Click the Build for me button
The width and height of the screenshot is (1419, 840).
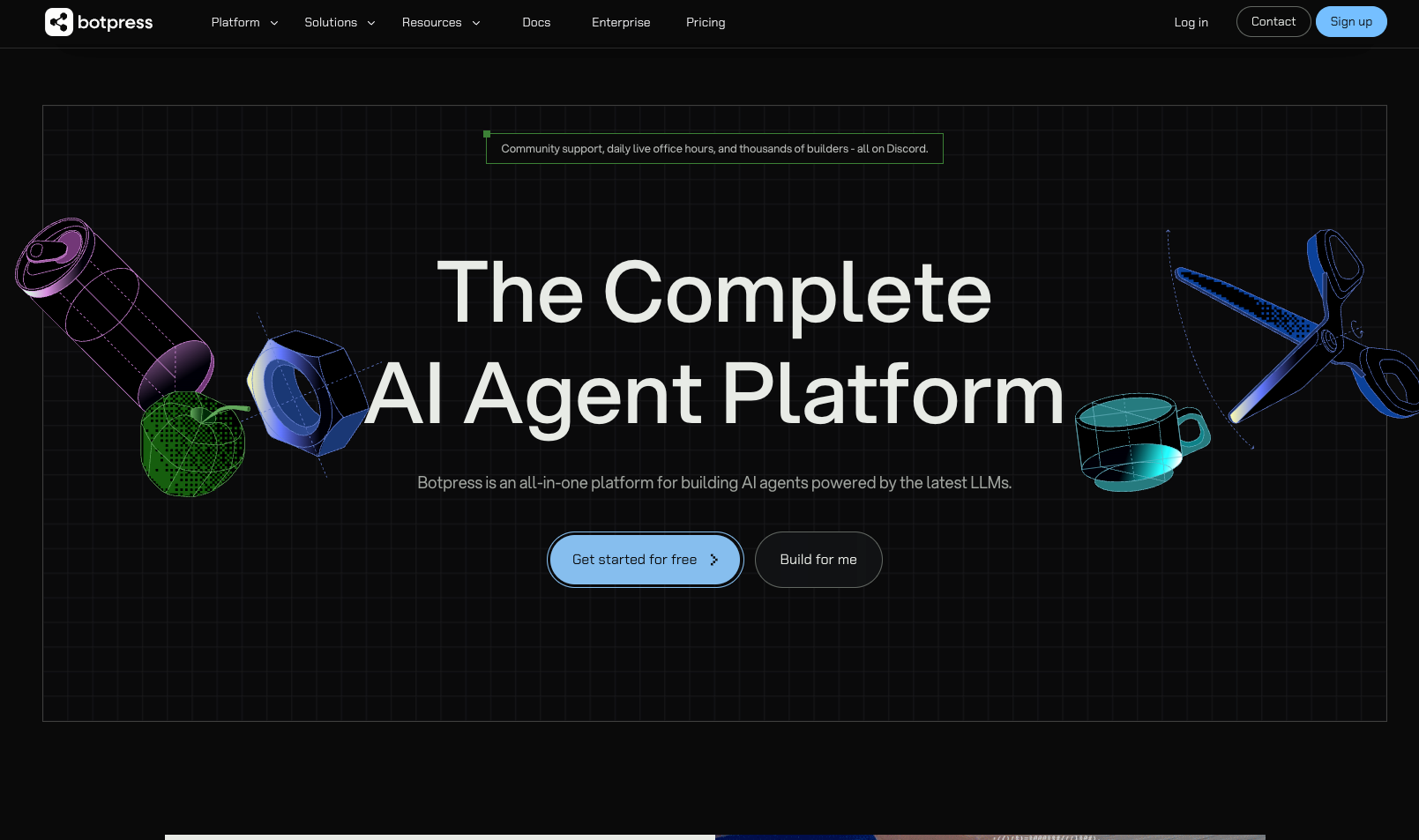pyautogui.click(x=818, y=560)
